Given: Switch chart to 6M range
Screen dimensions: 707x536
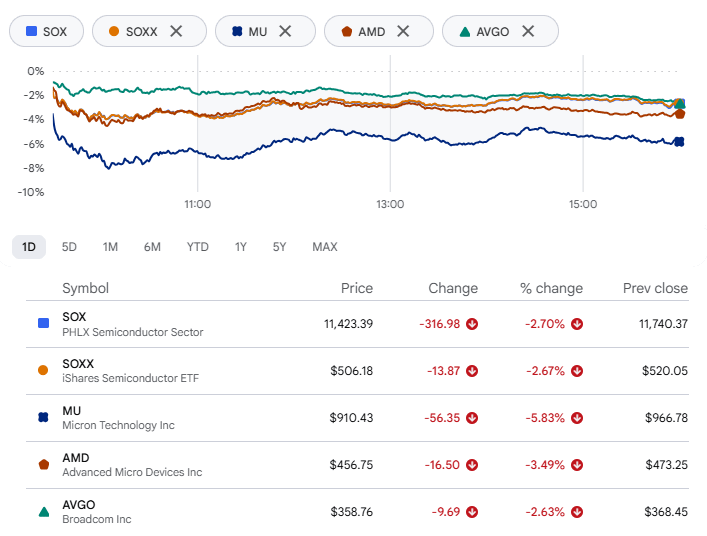Looking at the screenshot, I should [152, 247].
